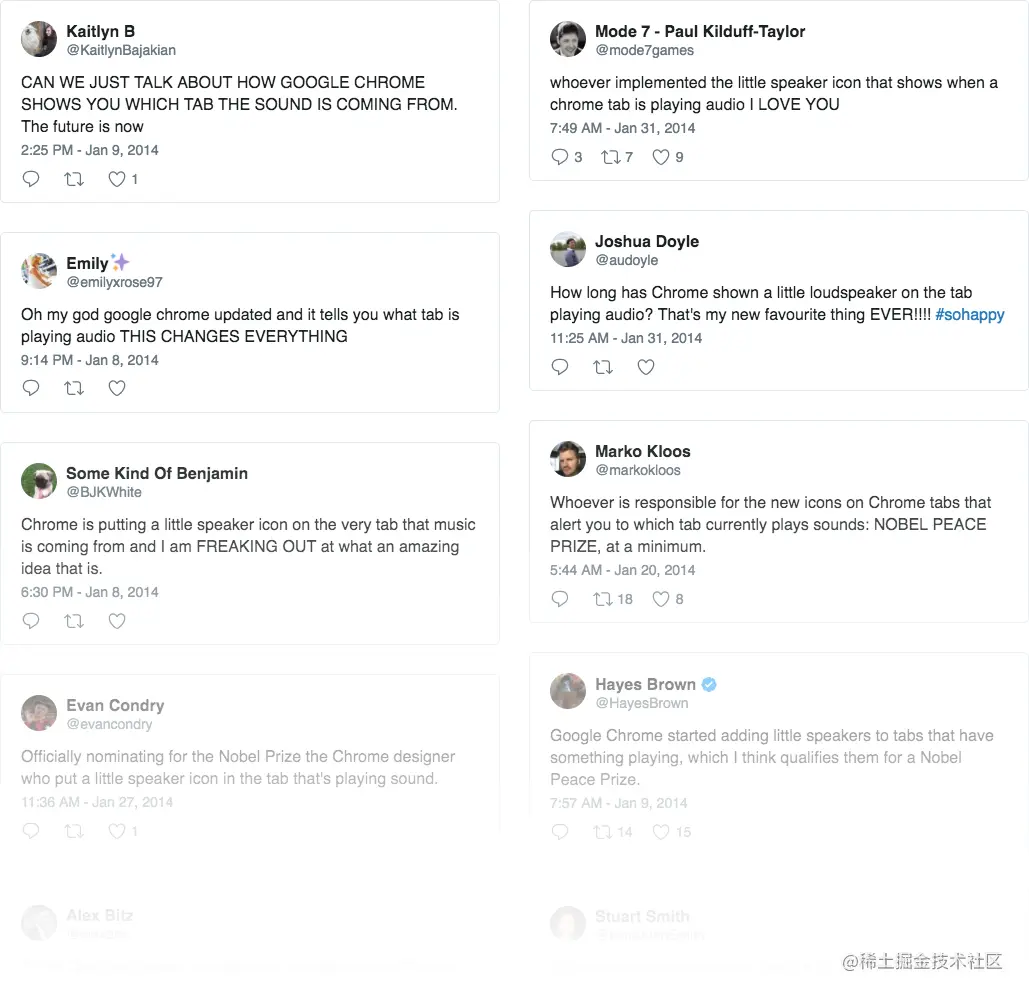1029x998 pixels.
Task: Open the @KaitlynBajakian handle link
Action: point(121,50)
